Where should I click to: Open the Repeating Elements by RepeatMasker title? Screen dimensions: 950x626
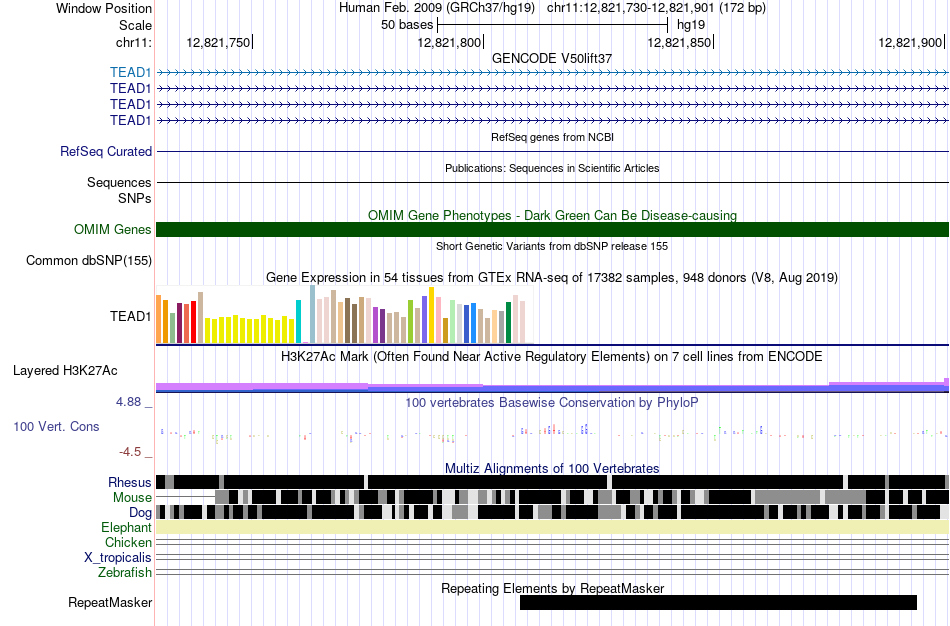(x=552, y=588)
